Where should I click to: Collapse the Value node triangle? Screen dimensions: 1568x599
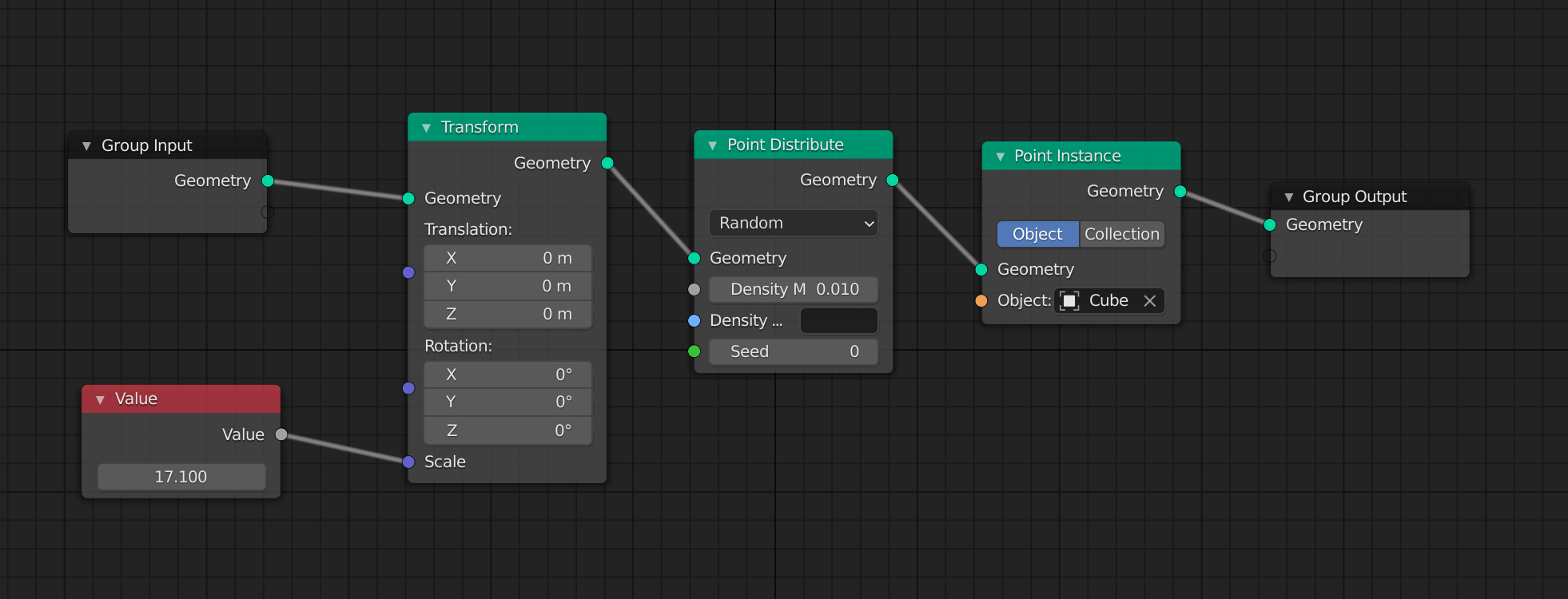pos(100,399)
